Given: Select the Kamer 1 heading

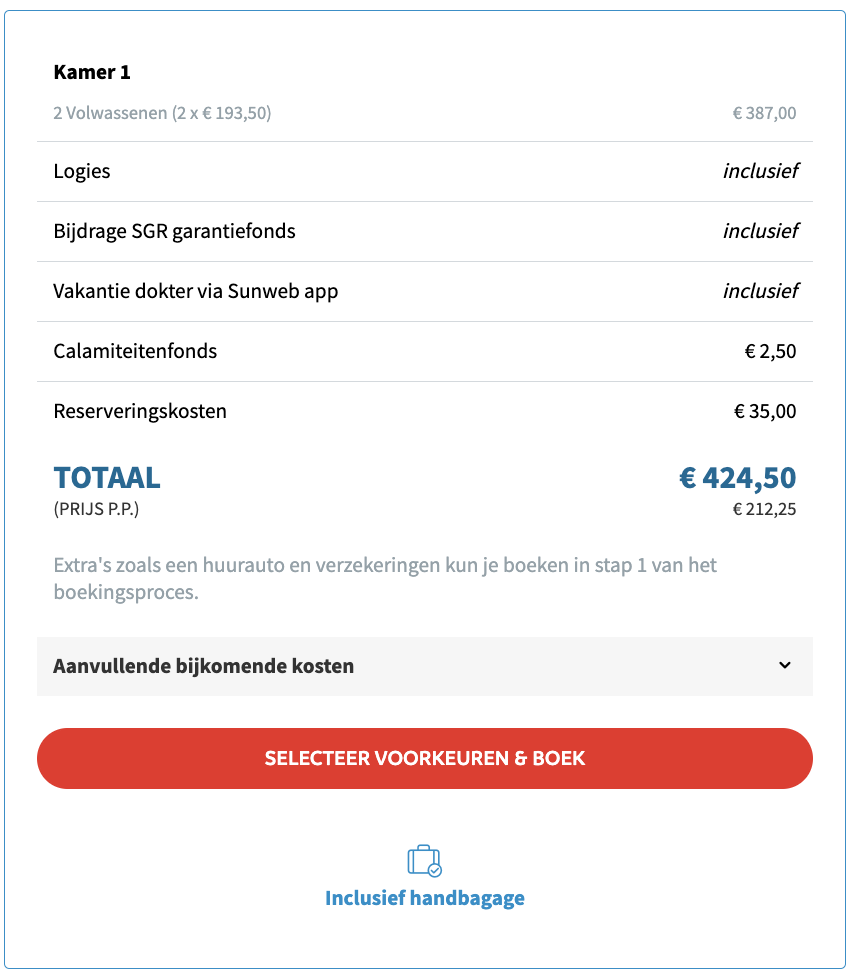Looking at the screenshot, I should tap(92, 72).
